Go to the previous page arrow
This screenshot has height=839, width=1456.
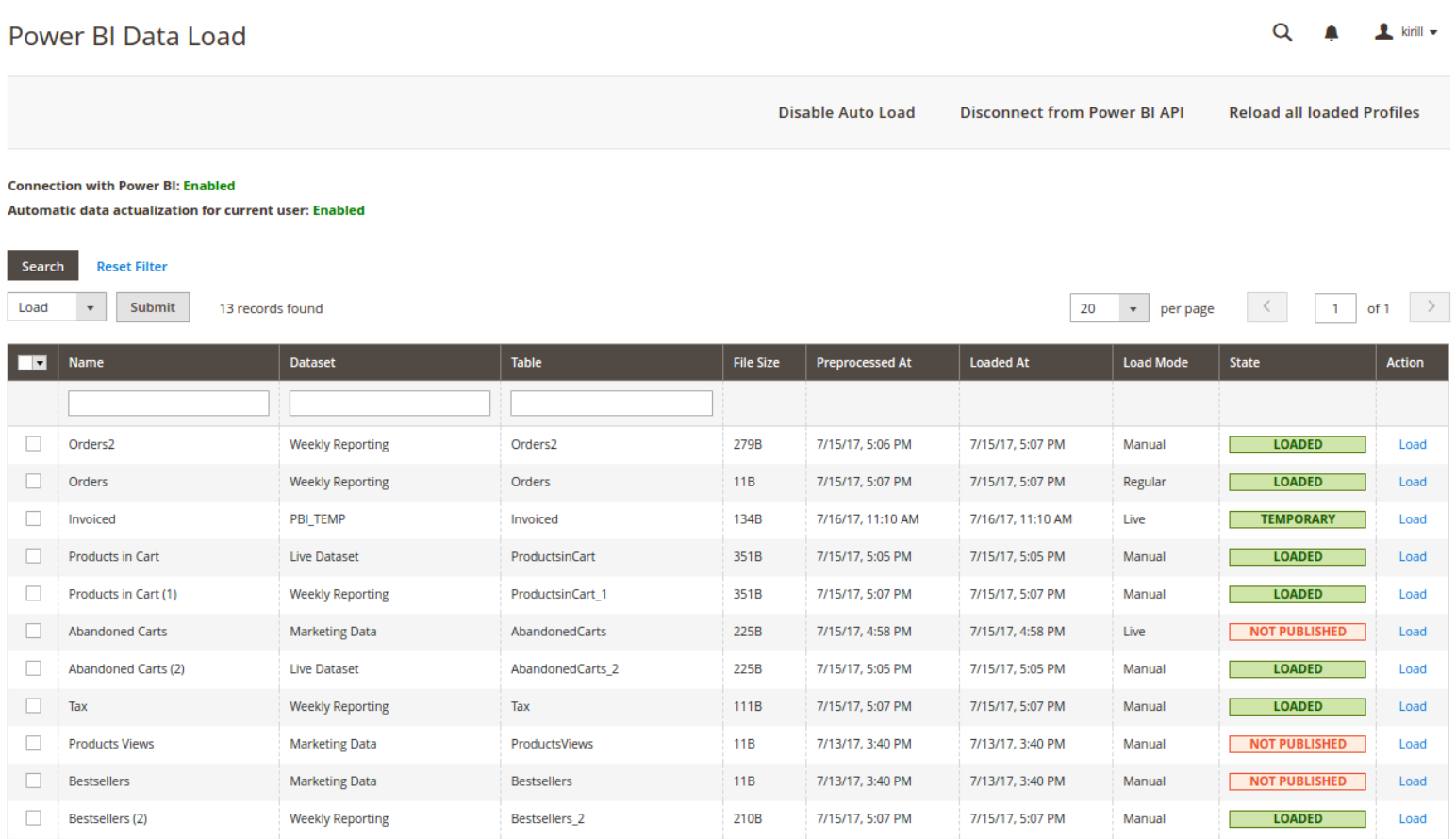tap(1266, 307)
